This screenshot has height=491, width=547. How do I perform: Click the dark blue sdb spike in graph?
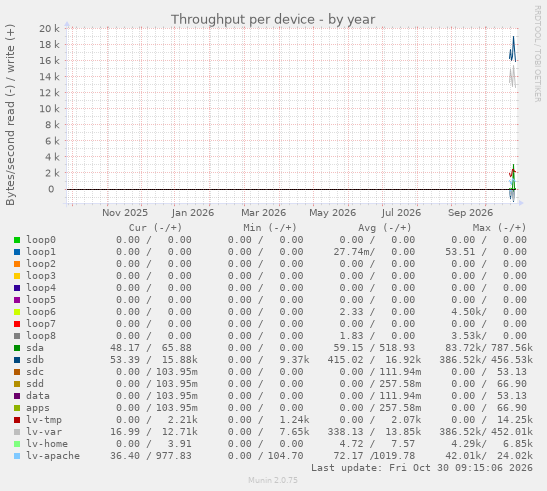coord(513,49)
